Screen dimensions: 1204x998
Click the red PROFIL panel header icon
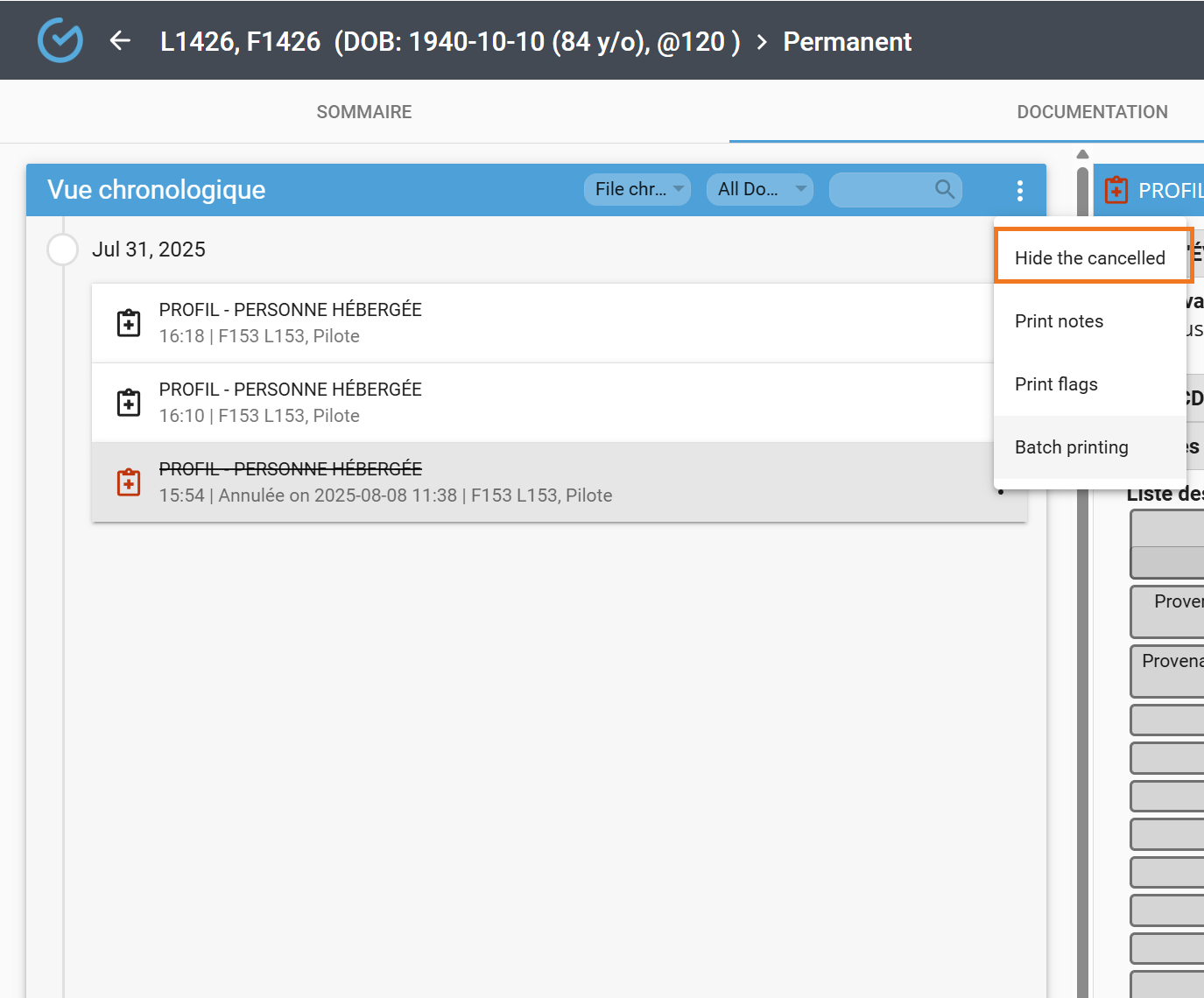coord(1116,190)
